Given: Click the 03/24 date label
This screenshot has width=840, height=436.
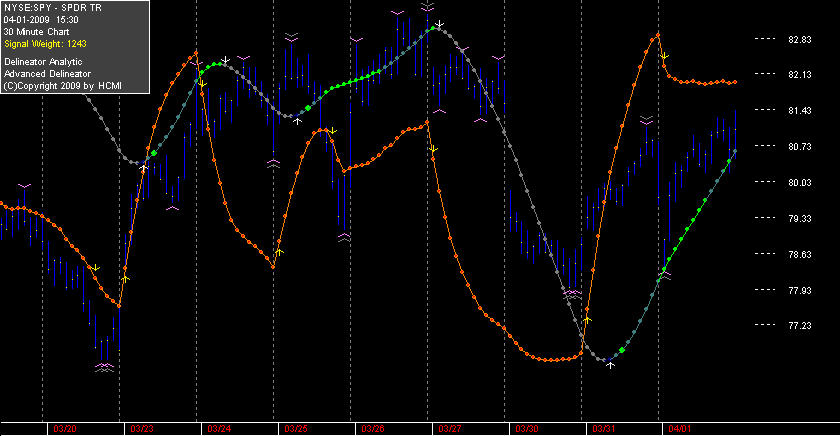Looking at the screenshot, I should coord(219,429).
